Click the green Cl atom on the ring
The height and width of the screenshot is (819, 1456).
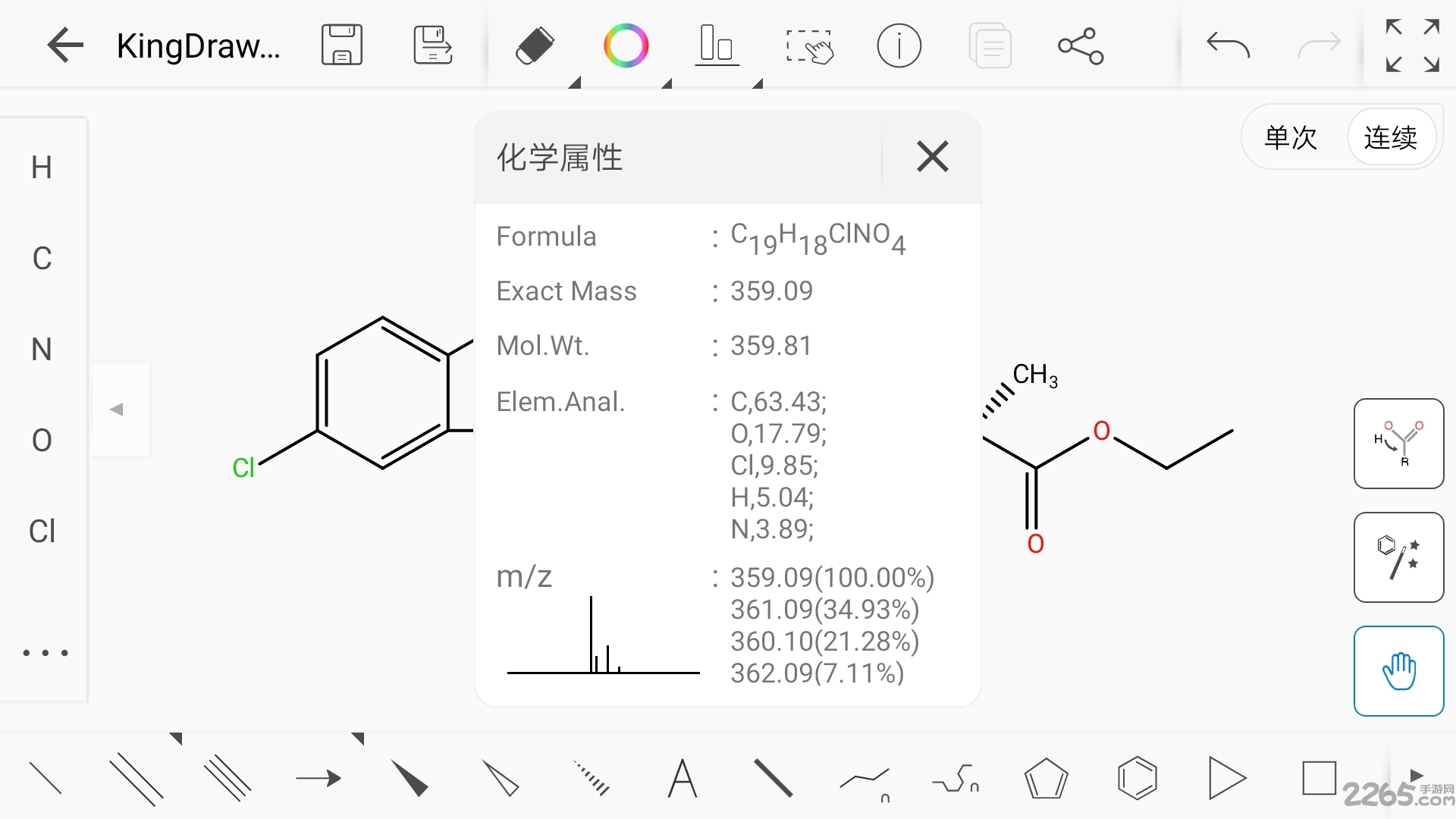pos(243,468)
